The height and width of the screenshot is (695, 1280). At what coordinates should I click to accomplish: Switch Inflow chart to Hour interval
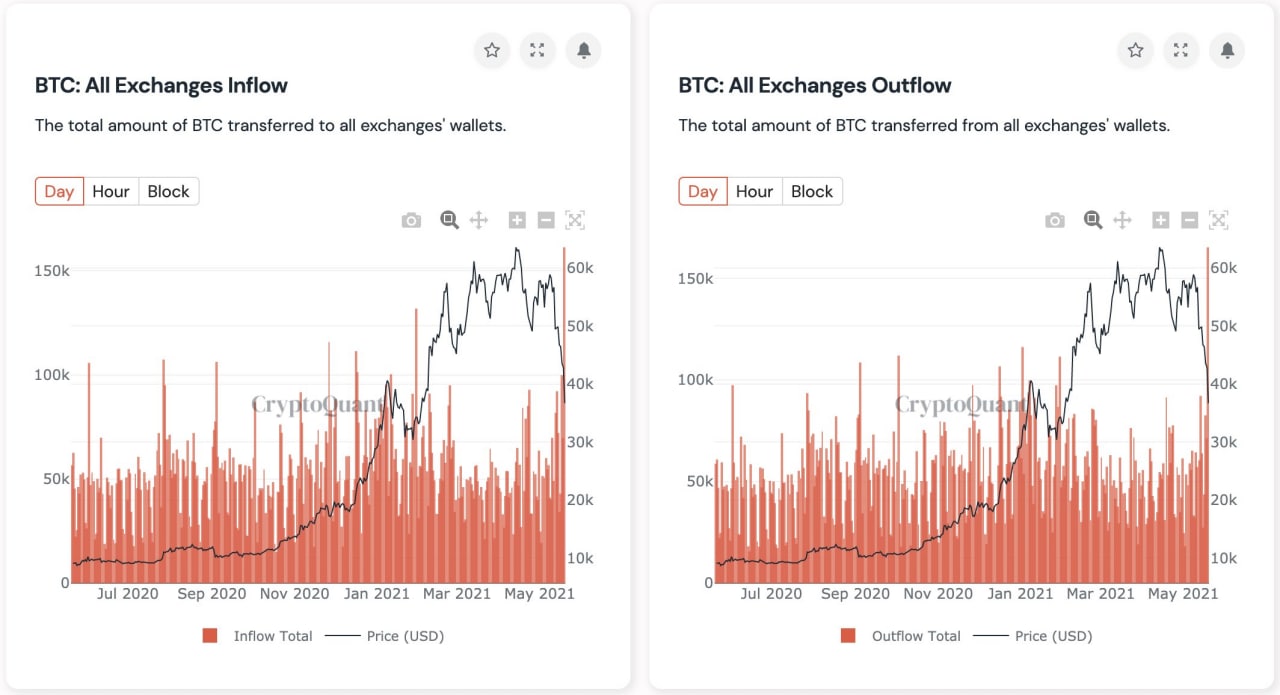tap(111, 191)
